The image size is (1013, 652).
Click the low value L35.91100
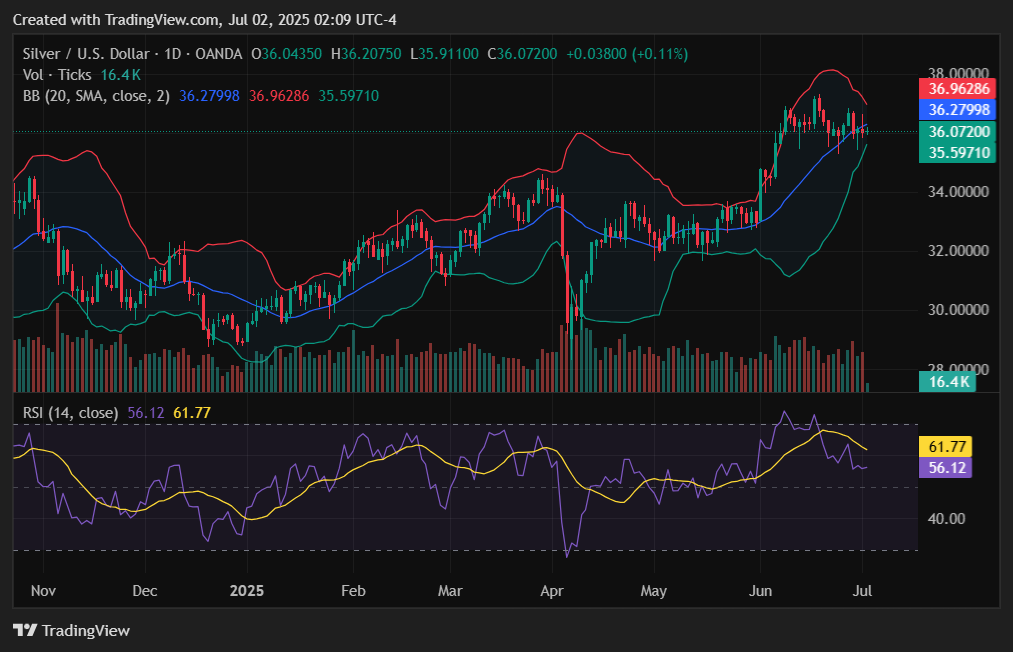444,54
